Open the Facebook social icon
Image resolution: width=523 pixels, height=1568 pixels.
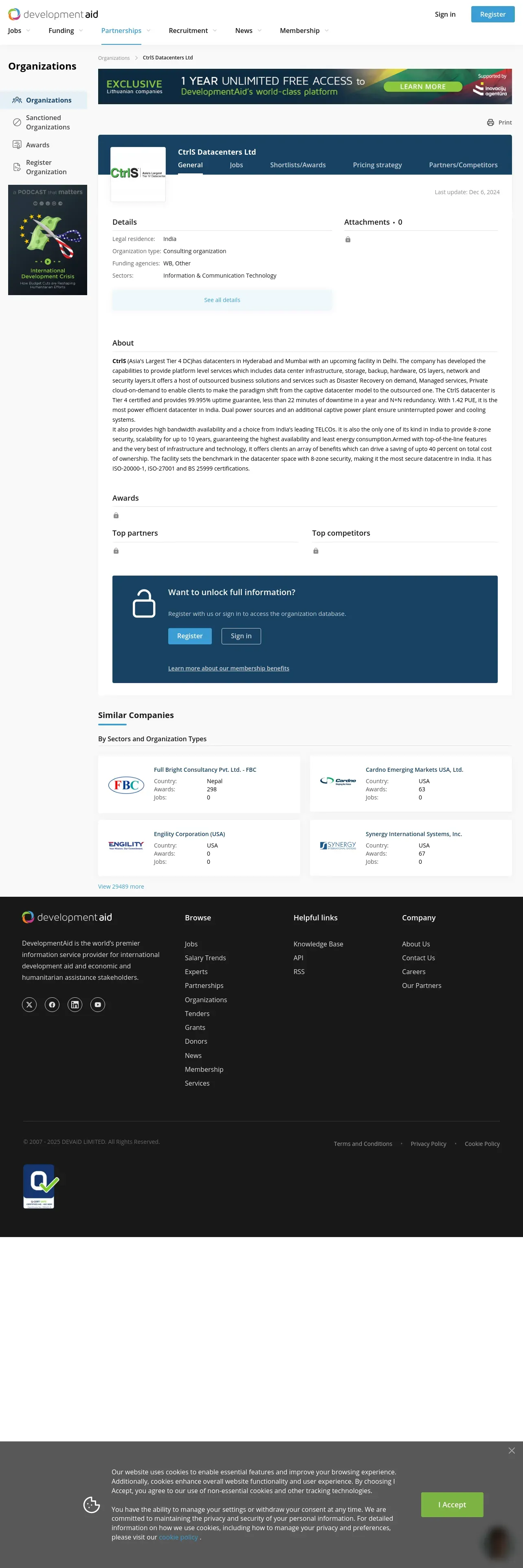click(x=52, y=1004)
